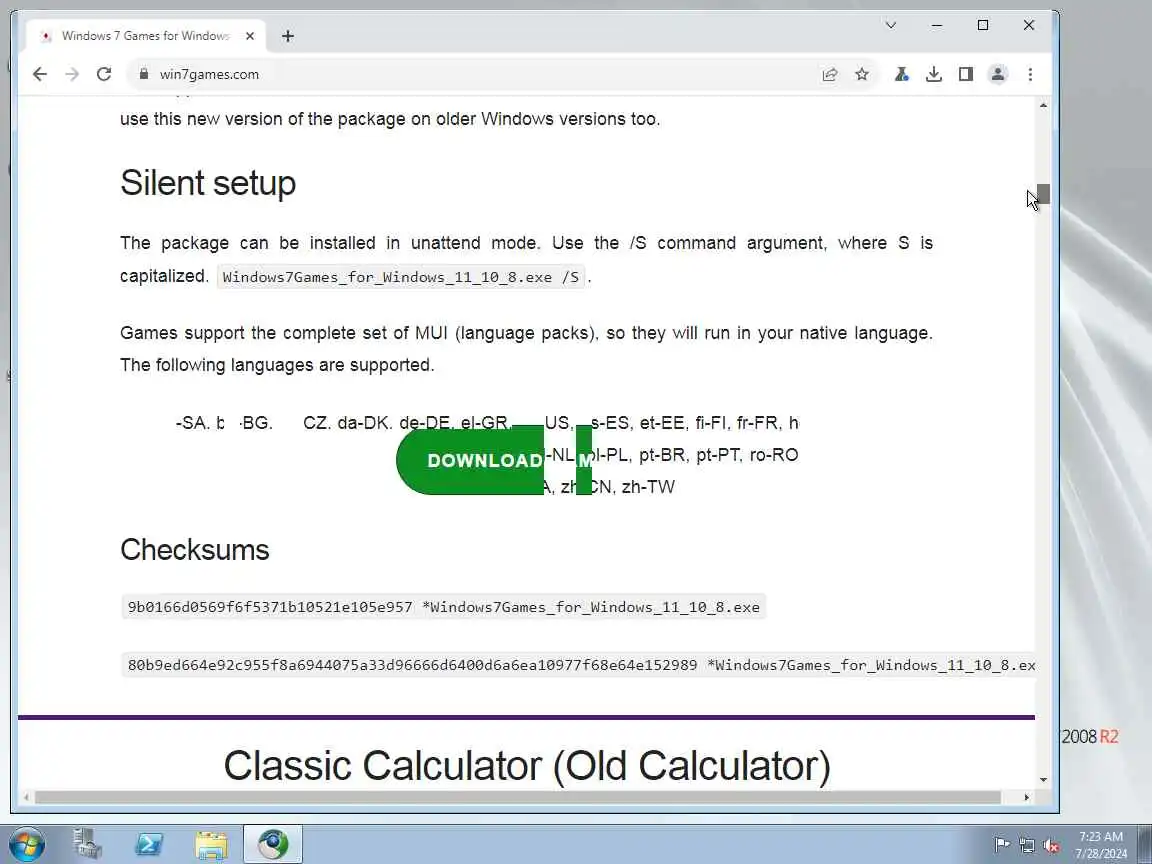Viewport: 1152px width, 864px height.
Task: Click the browser forward arrow
Action: pos(72,74)
